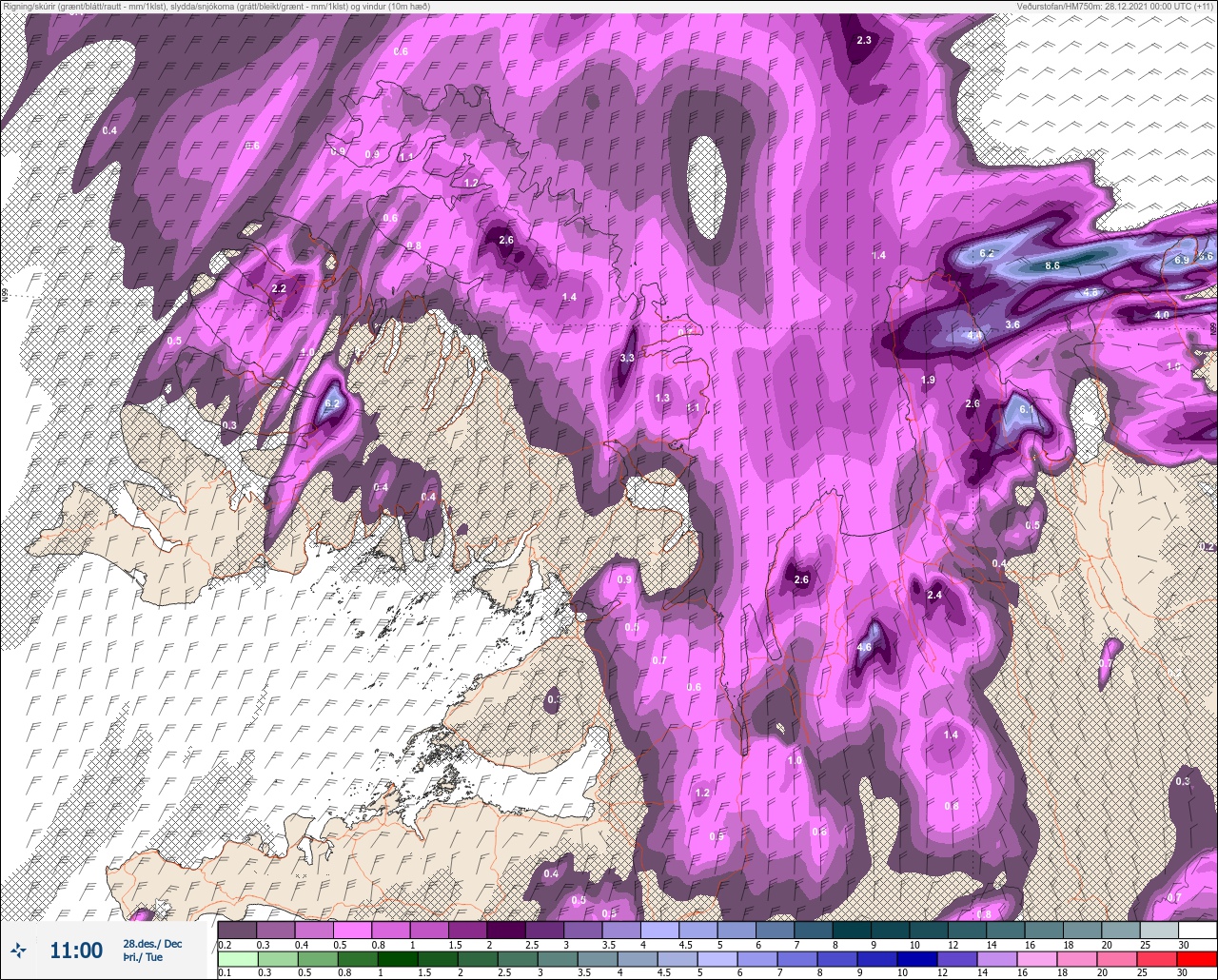Click the 6.9 precipitation value on the map
The height and width of the screenshot is (980, 1218).
(x=1182, y=260)
